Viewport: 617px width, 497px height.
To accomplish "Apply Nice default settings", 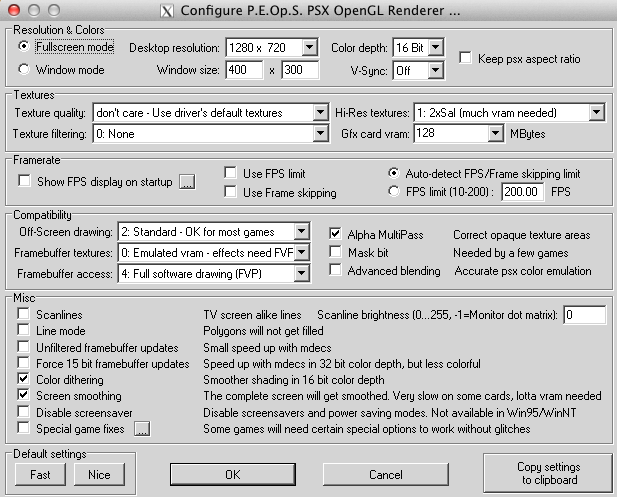I will click(99, 475).
